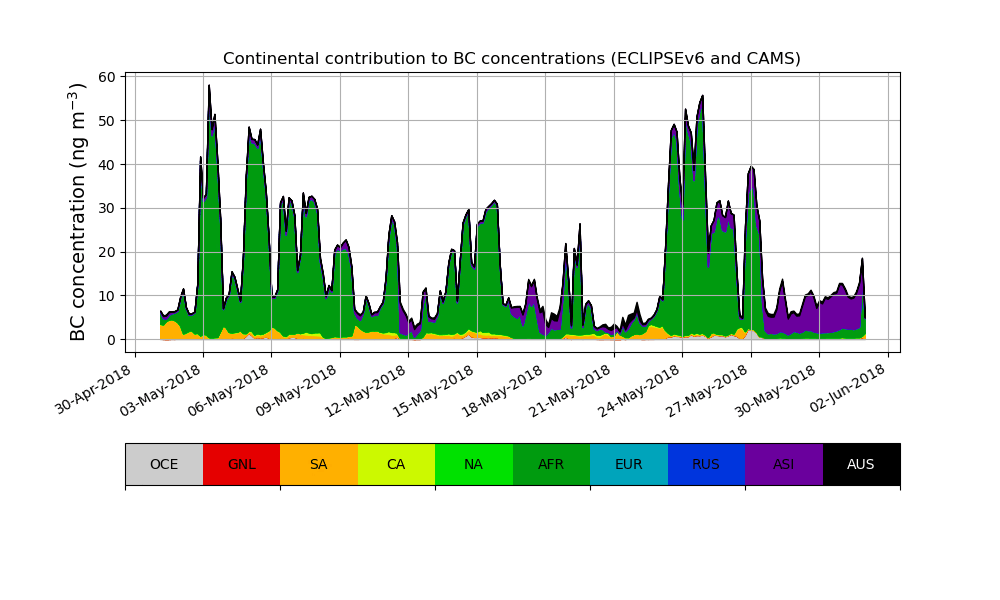Click the y-axis value 60
The width and height of the screenshot is (1000, 600).
coord(107,77)
